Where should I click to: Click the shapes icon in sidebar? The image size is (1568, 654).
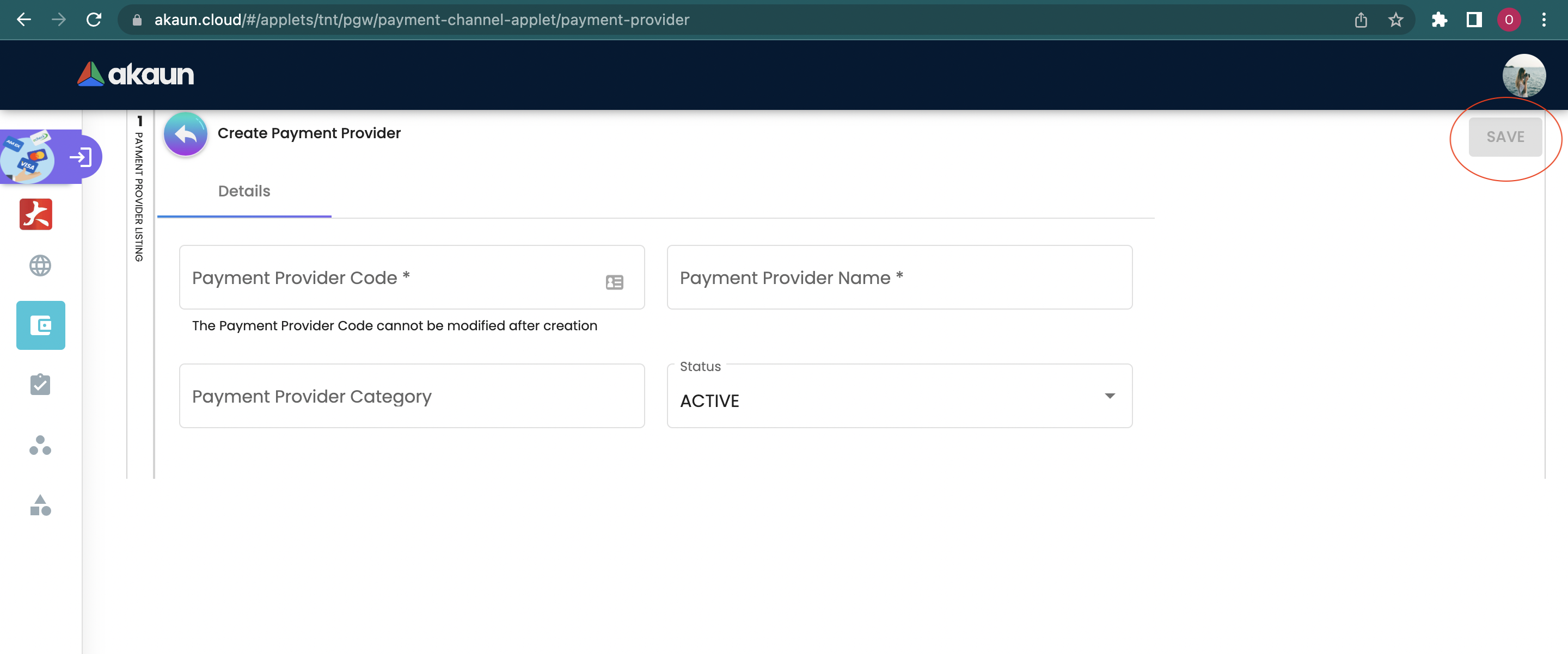point(40,505)
